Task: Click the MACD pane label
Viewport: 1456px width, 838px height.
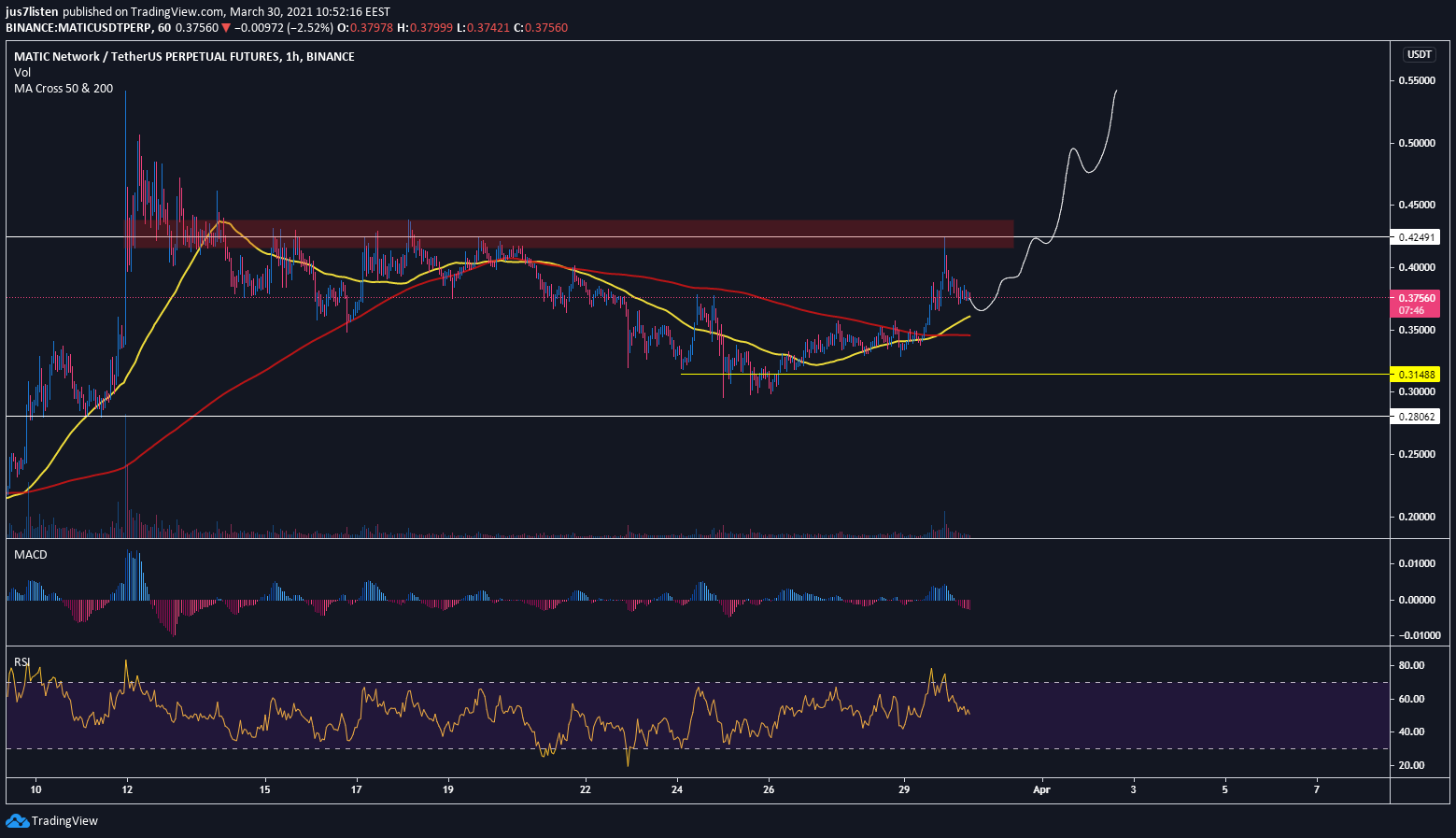Action: tap(30, 554)
